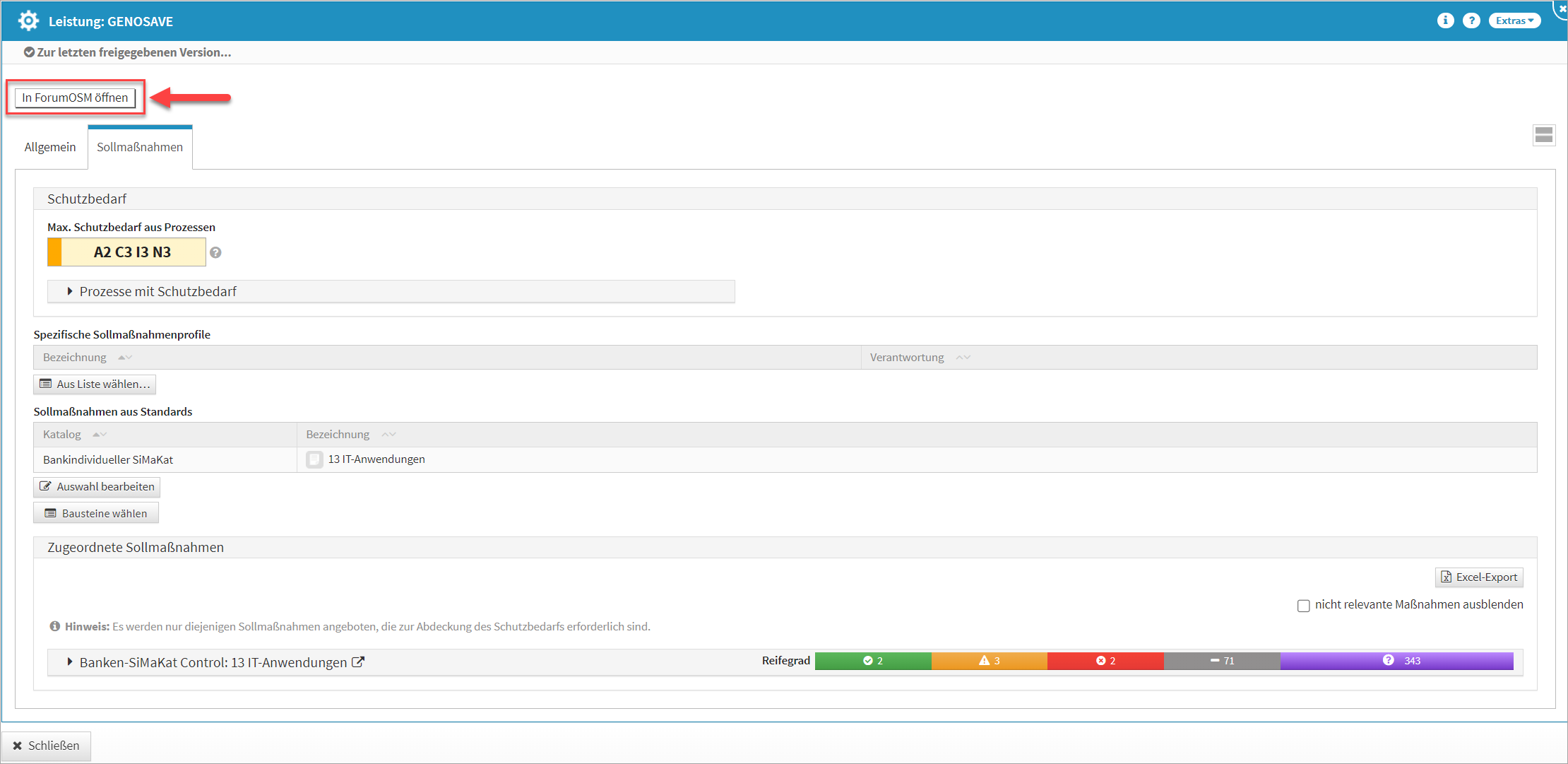Open help via question mark header icon
The width and height of the screenshot is (1568, 764).
pyautogui.click(x=1471, y=20)
